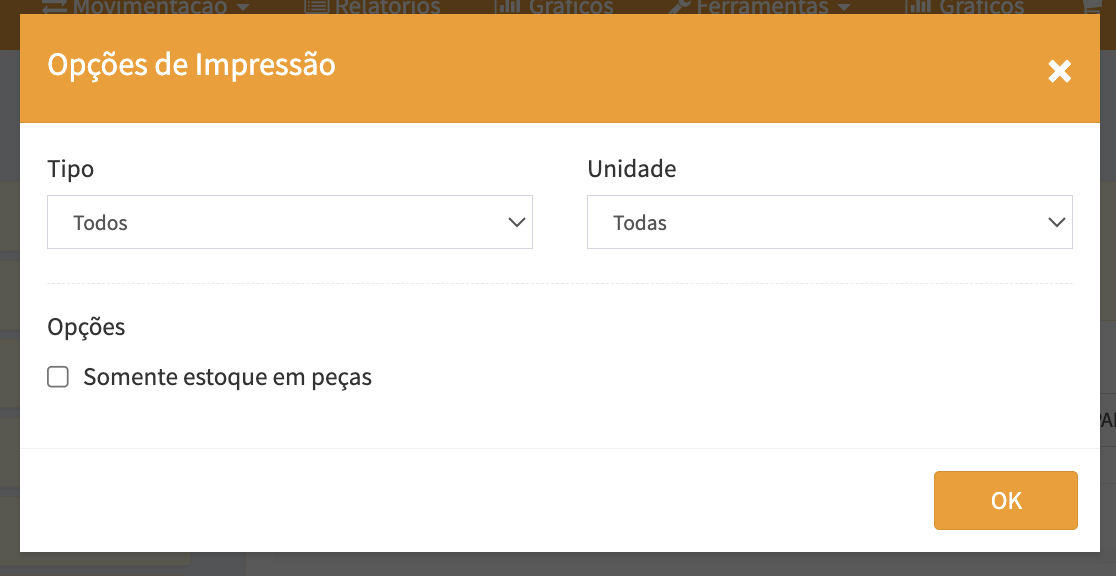The width and height of the screenshot is (1116, 576).
Task: Click the chevron arrow in Tipo select
Action: (517, 222)
